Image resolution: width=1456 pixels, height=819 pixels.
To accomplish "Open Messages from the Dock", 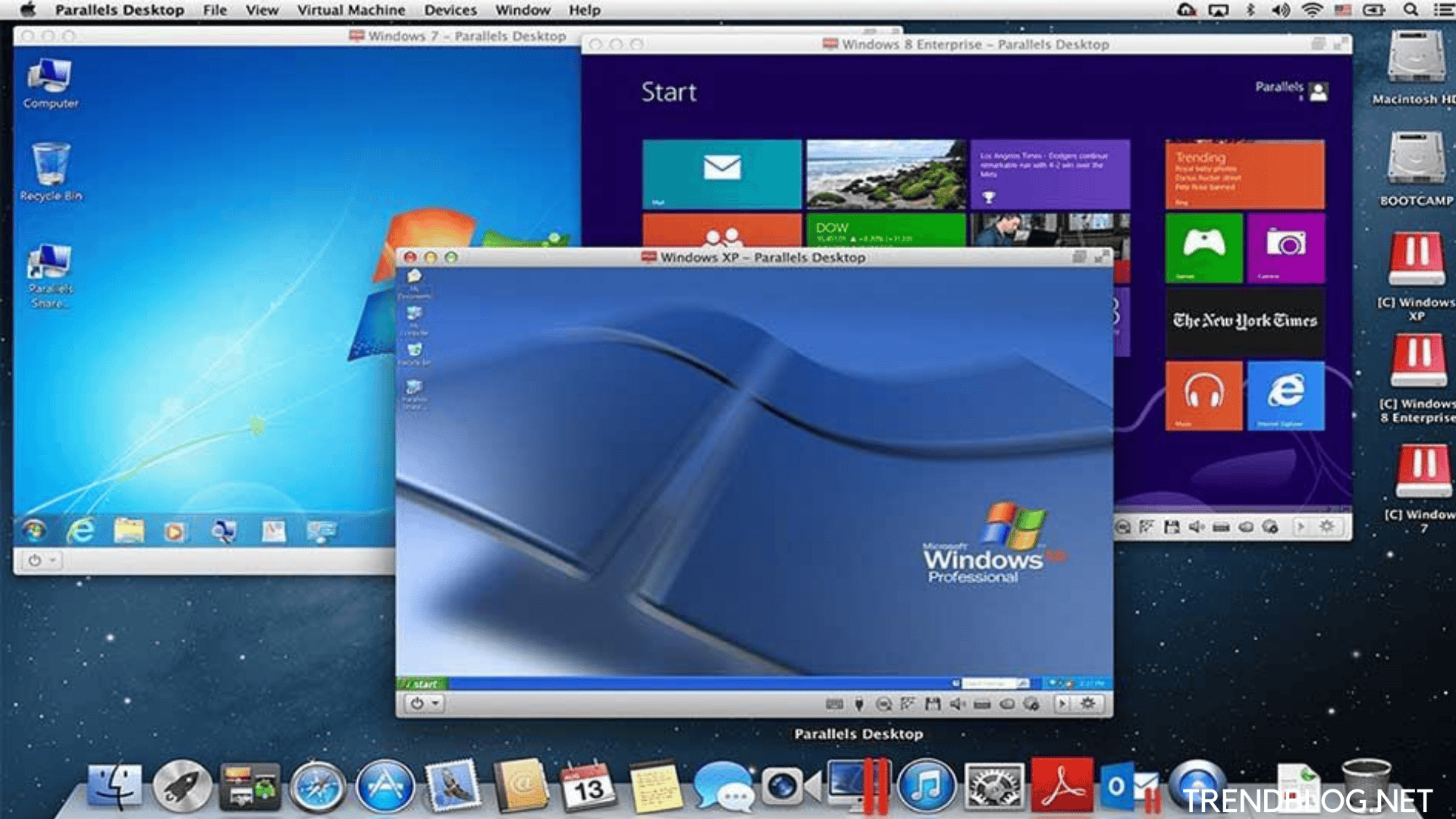I will [723, 786].
